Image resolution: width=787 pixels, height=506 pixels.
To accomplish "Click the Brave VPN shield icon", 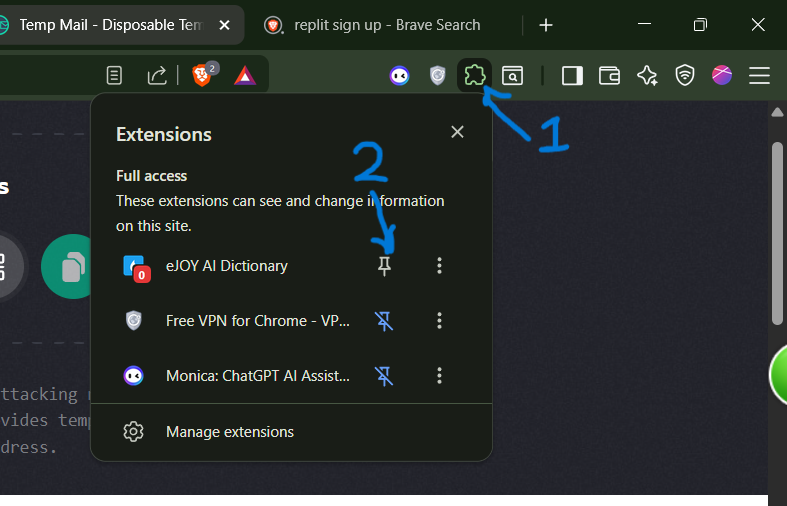I will point(685,76).
